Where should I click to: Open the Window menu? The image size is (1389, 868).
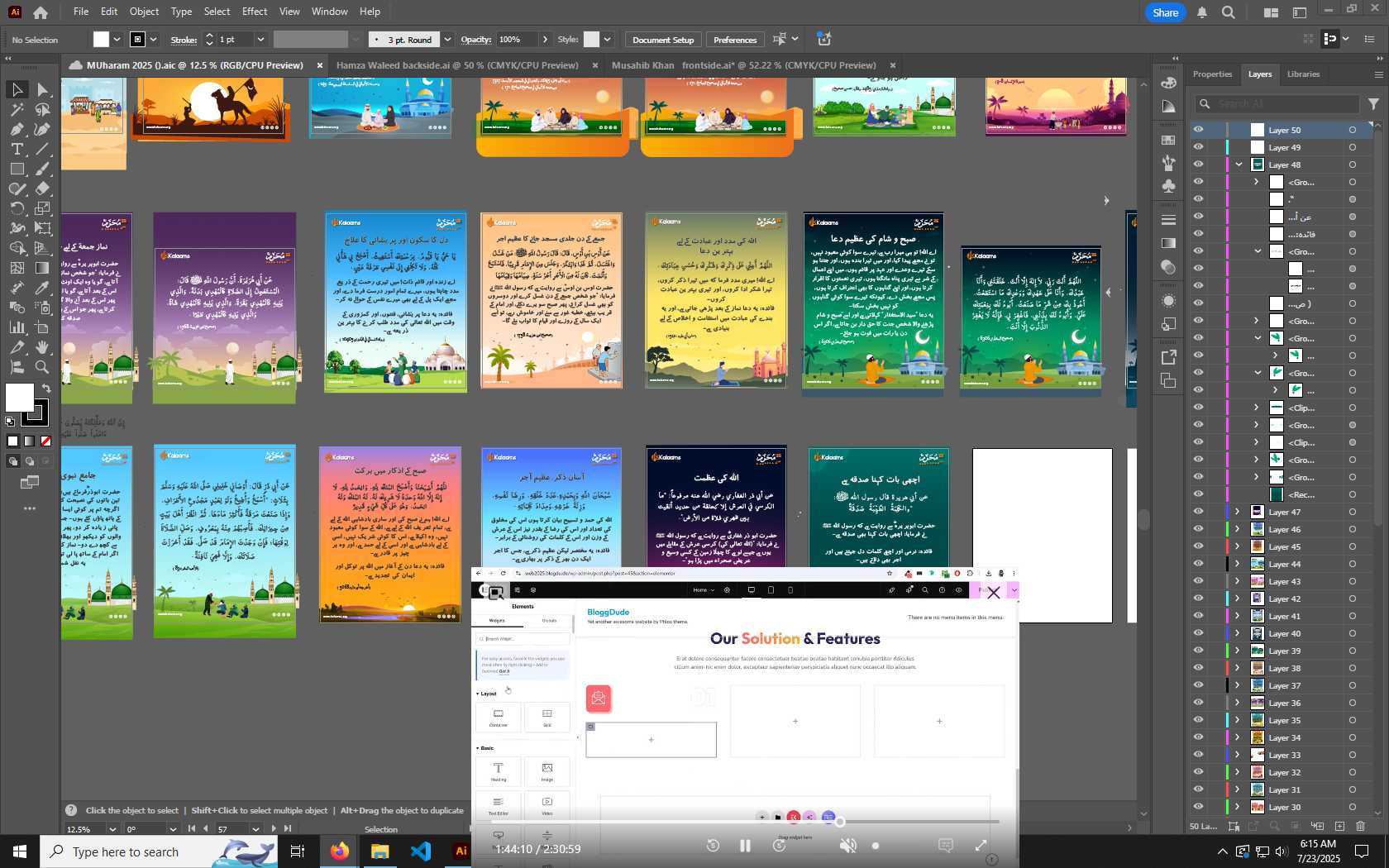(x=329, y=12)
